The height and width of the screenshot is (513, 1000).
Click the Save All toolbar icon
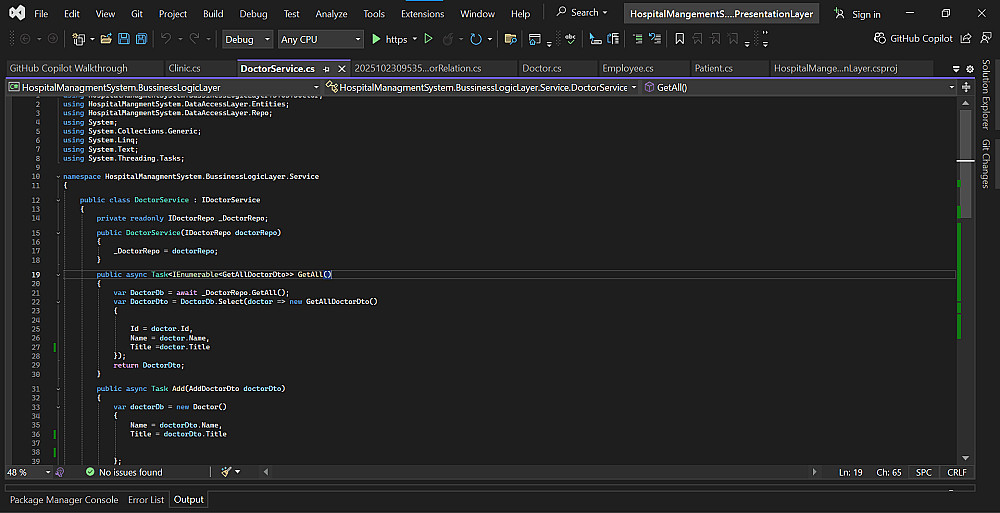(141, 39)
